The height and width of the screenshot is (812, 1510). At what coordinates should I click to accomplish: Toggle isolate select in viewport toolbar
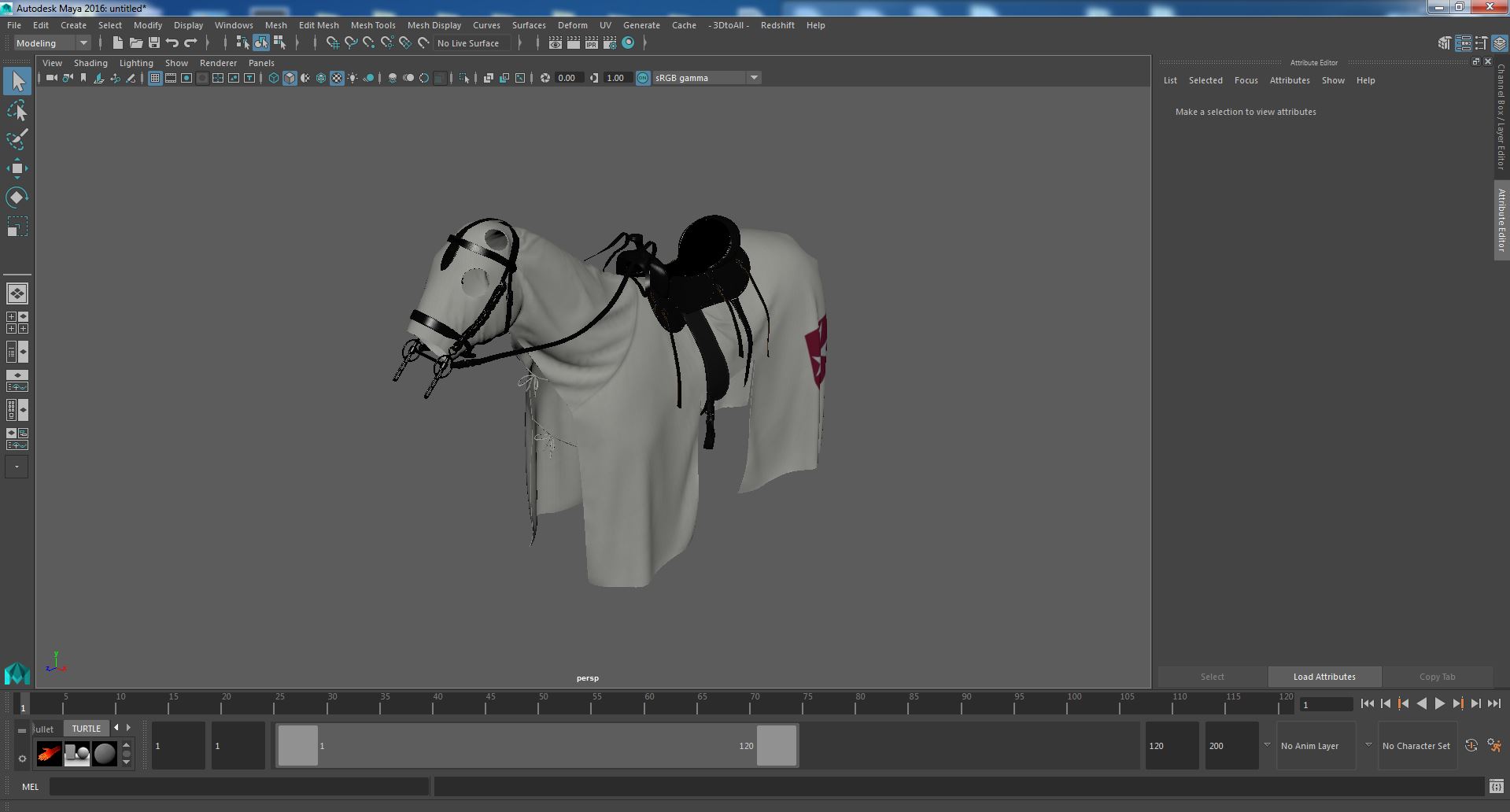point(464,78)
